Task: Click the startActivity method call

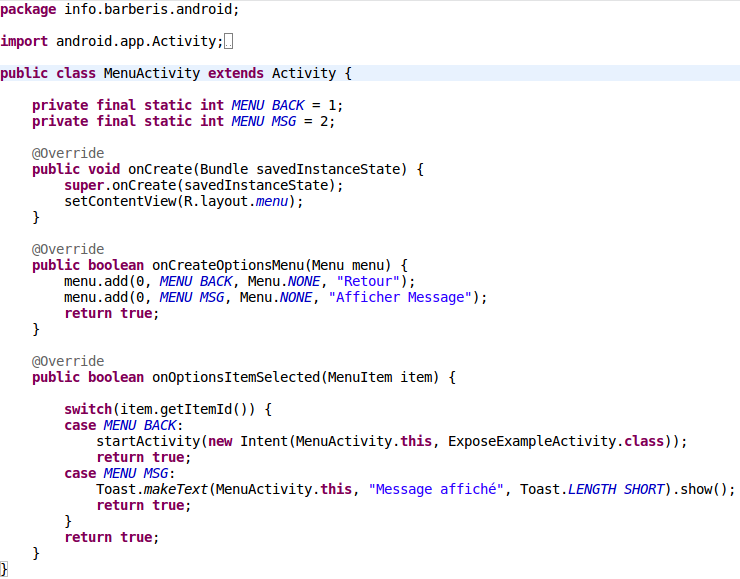Action: [147, 441]
